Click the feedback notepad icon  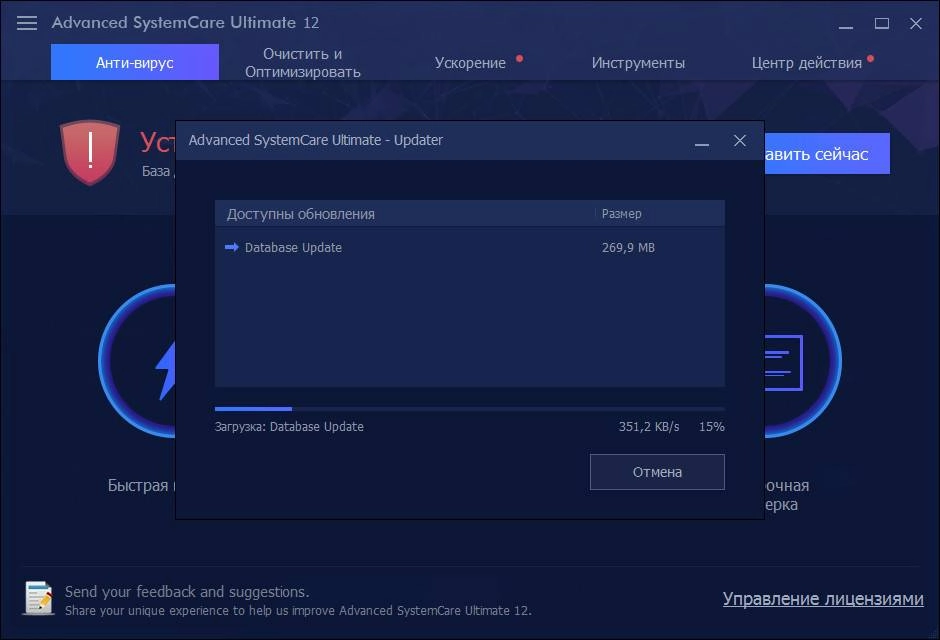(x=39, y=598)
